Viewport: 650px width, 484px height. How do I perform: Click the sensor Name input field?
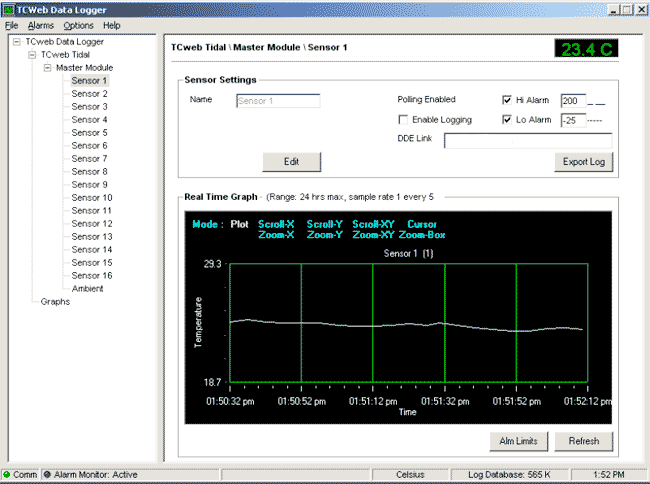[278, 101]
